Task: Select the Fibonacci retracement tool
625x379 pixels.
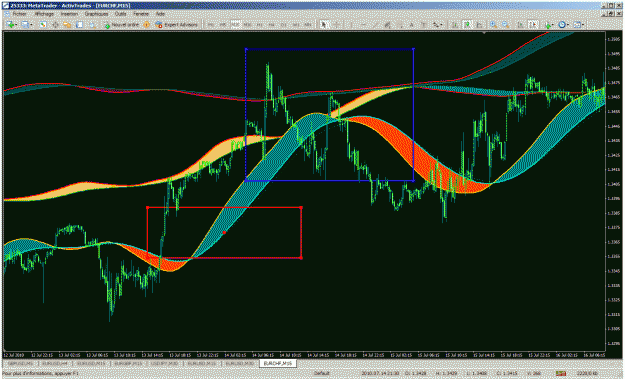Action: click(x=399, y=25)
